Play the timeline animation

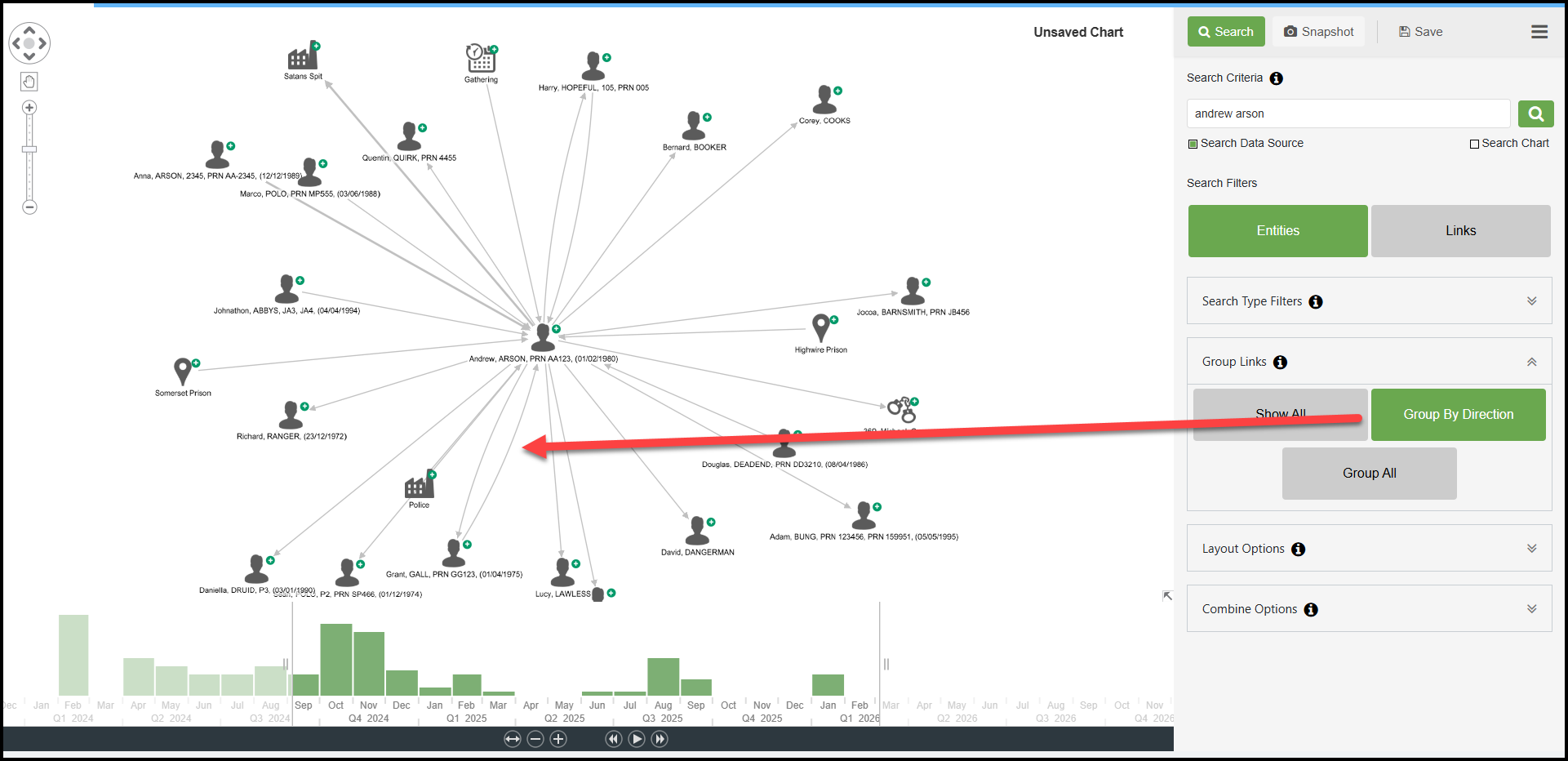tap(637, 739)
